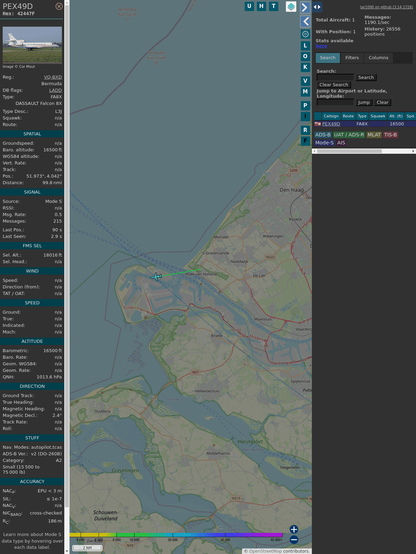Click the altitude color legend bar
Viewport: 416px width, 554px height.
176,535
